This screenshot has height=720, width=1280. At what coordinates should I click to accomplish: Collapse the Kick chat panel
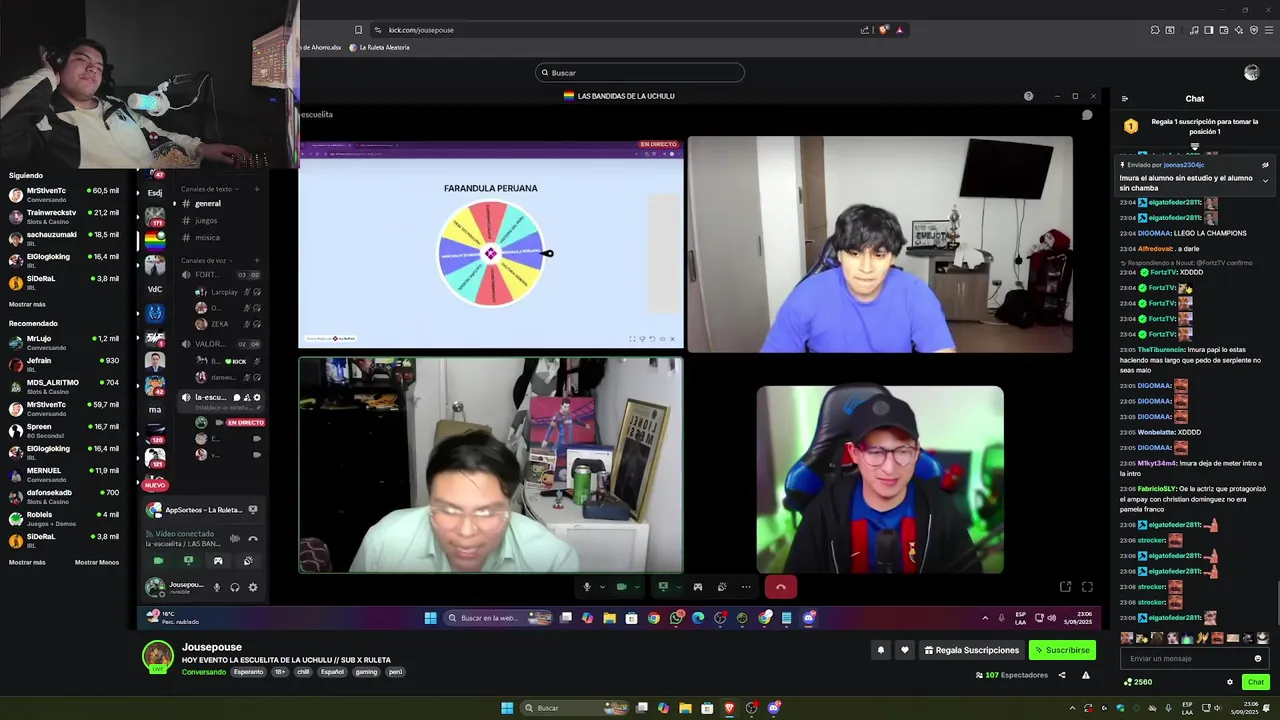(1125, 99)
